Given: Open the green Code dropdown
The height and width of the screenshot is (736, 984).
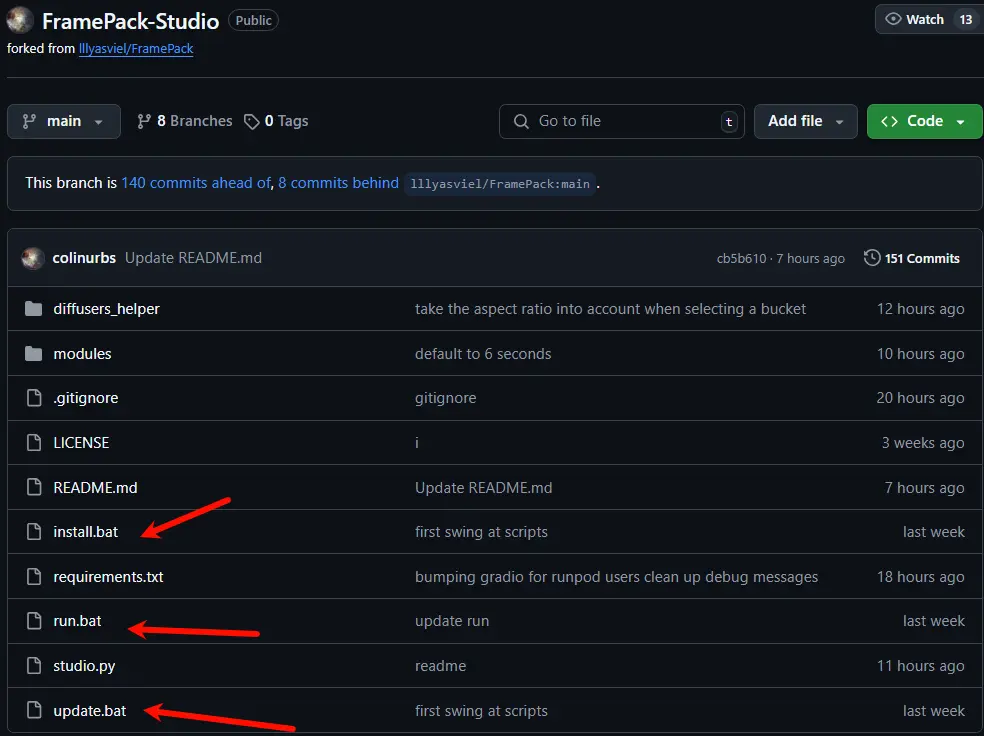Looking at the screenshot, I should (x=923, y=120).
